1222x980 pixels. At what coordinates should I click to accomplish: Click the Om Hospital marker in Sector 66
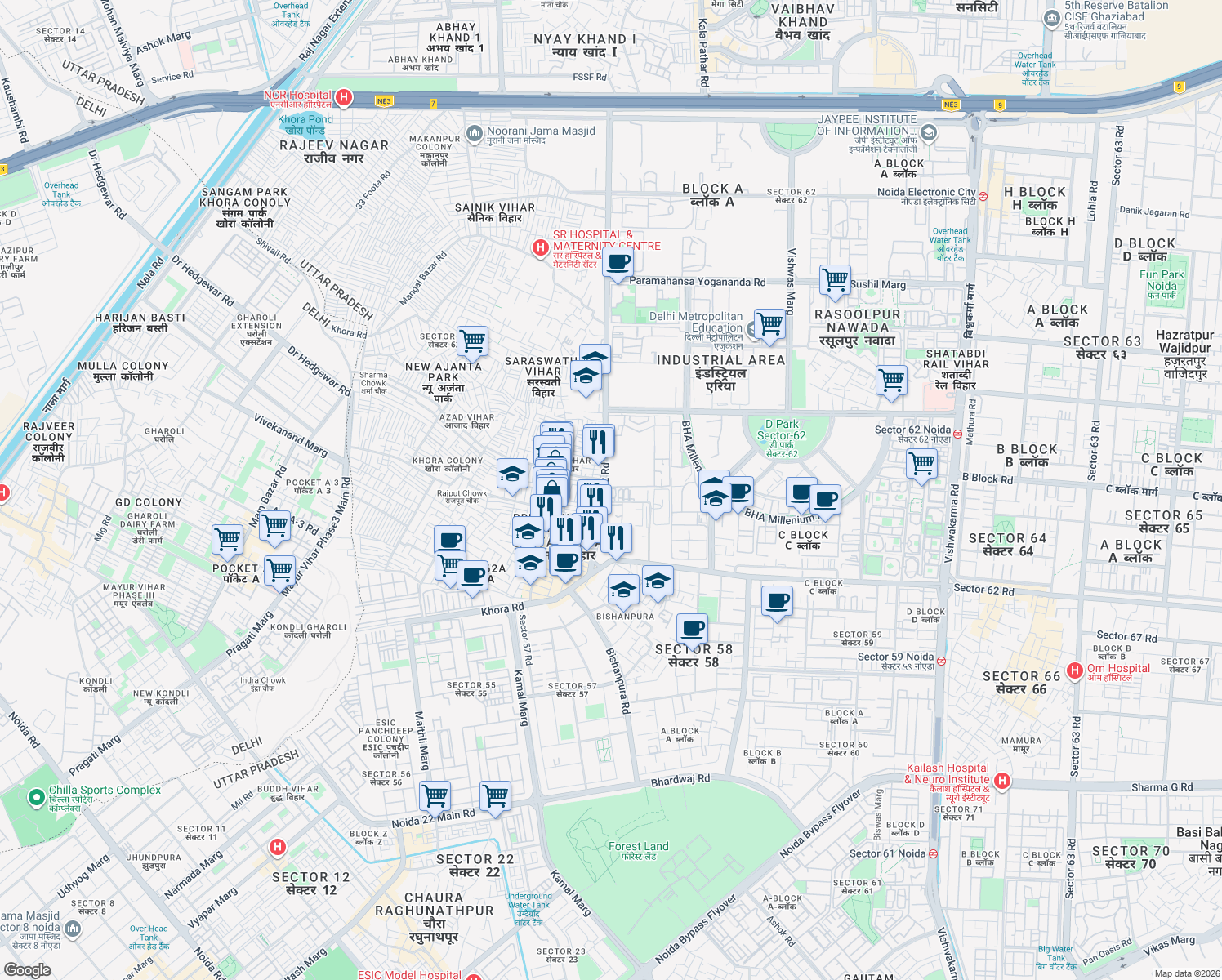point(1074,668)
